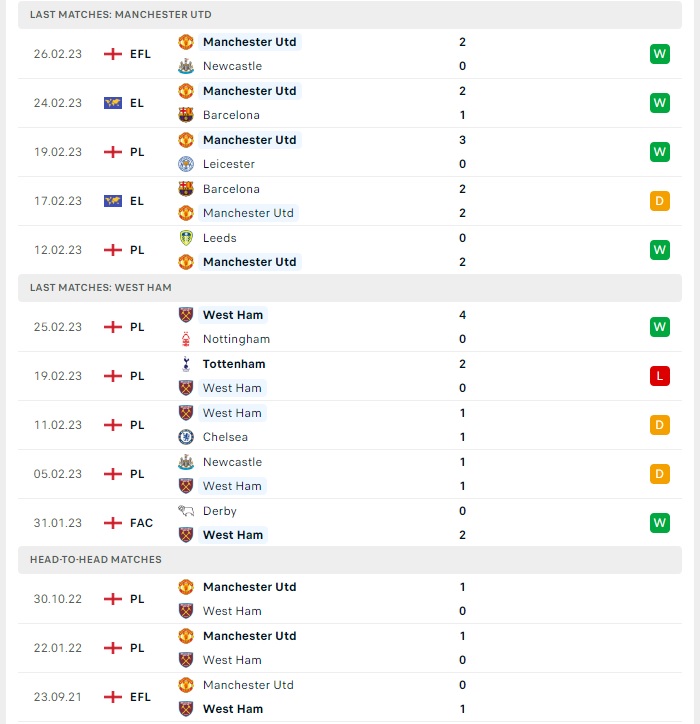The image size is (700, 724).
Task: Click the England flag beside FAC
Action: (113, 523)
